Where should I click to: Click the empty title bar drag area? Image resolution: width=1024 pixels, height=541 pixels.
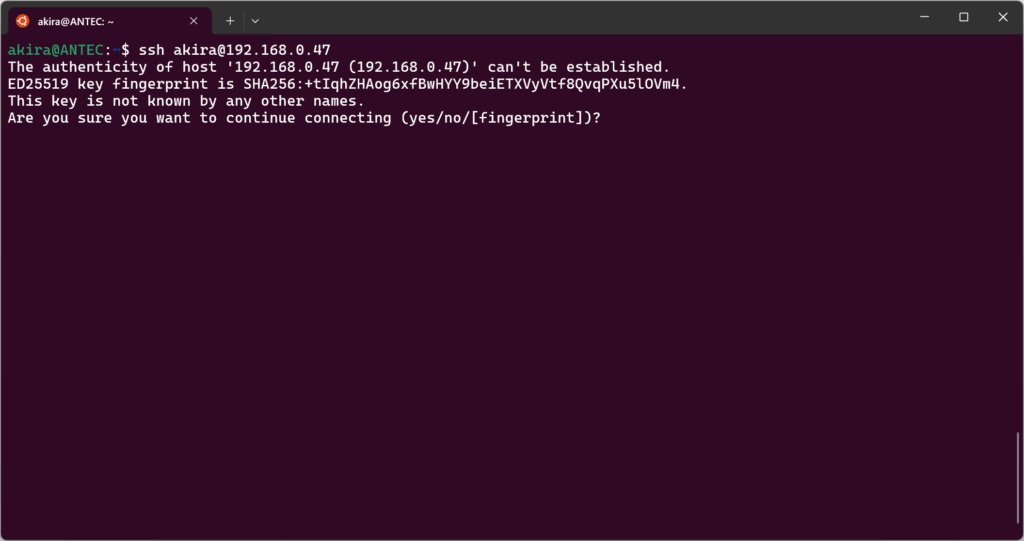[580, 18]
